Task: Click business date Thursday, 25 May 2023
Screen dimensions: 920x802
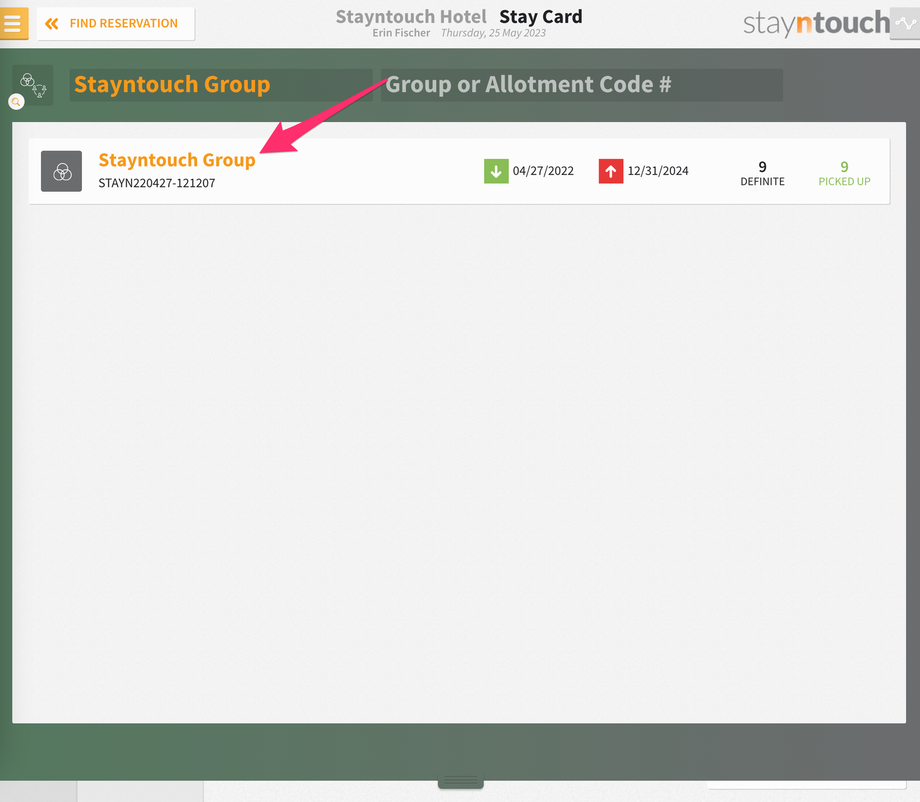Action: [x=493, y=33]
